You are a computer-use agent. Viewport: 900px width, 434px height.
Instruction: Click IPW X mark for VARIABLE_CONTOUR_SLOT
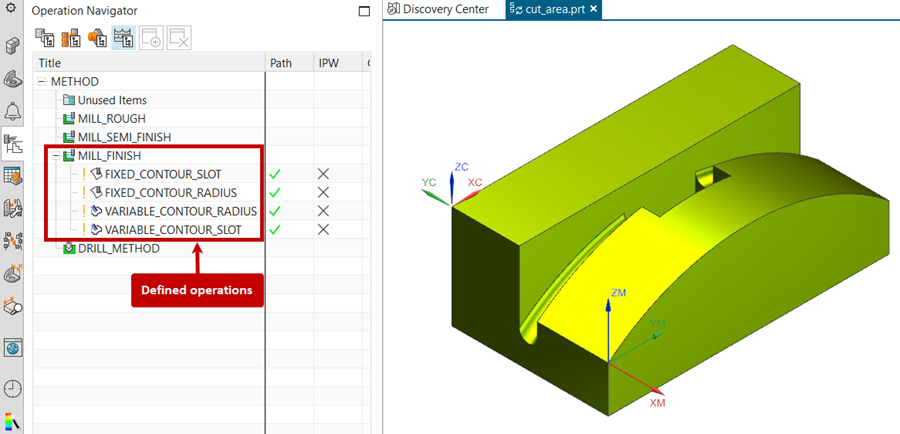324,230
